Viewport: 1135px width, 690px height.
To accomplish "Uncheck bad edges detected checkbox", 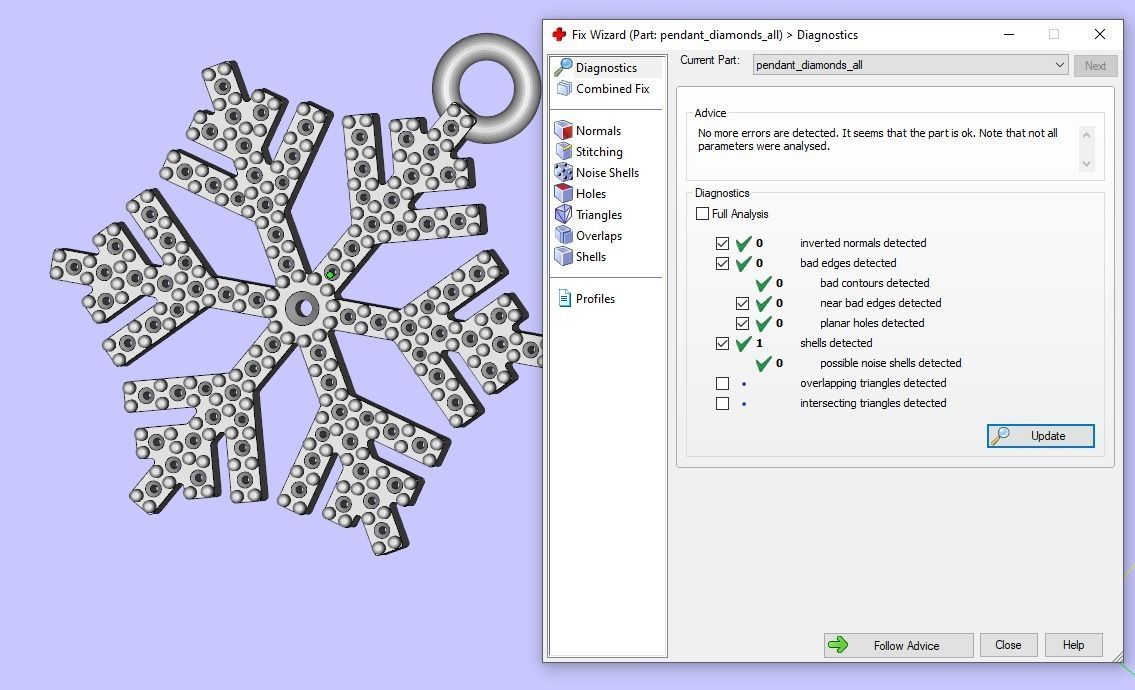I will coord(722,264).
